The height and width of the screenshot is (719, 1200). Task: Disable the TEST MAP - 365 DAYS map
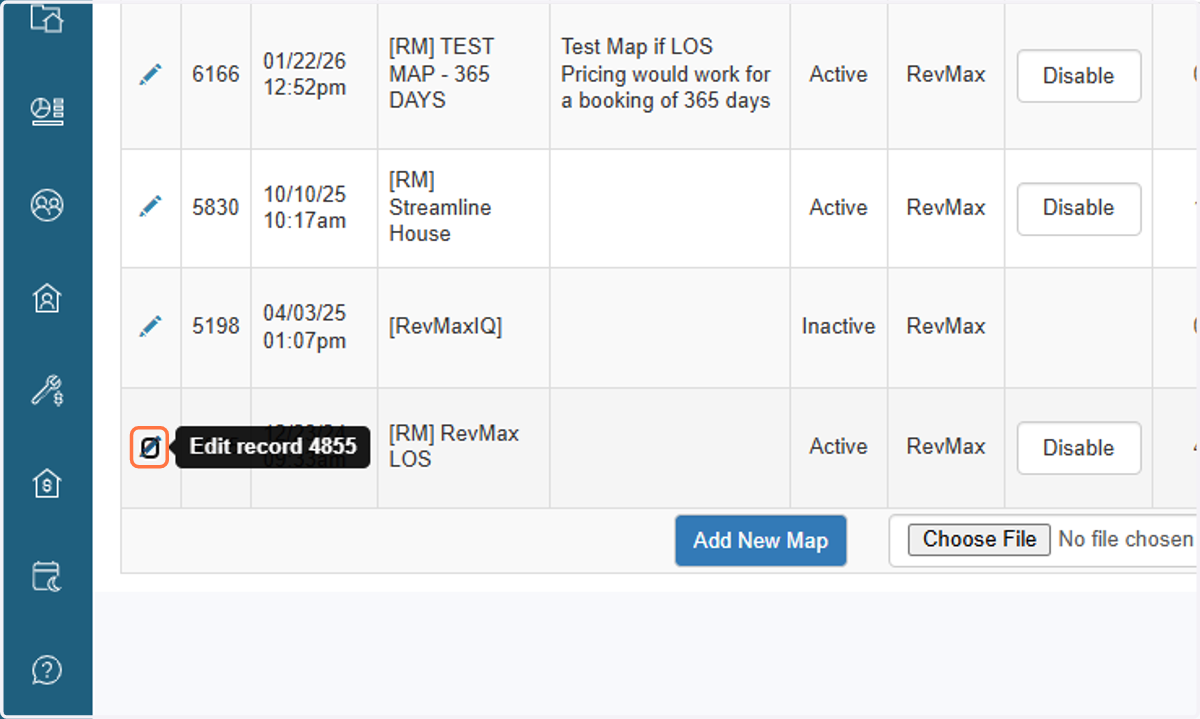click(x=1079, y=76)
